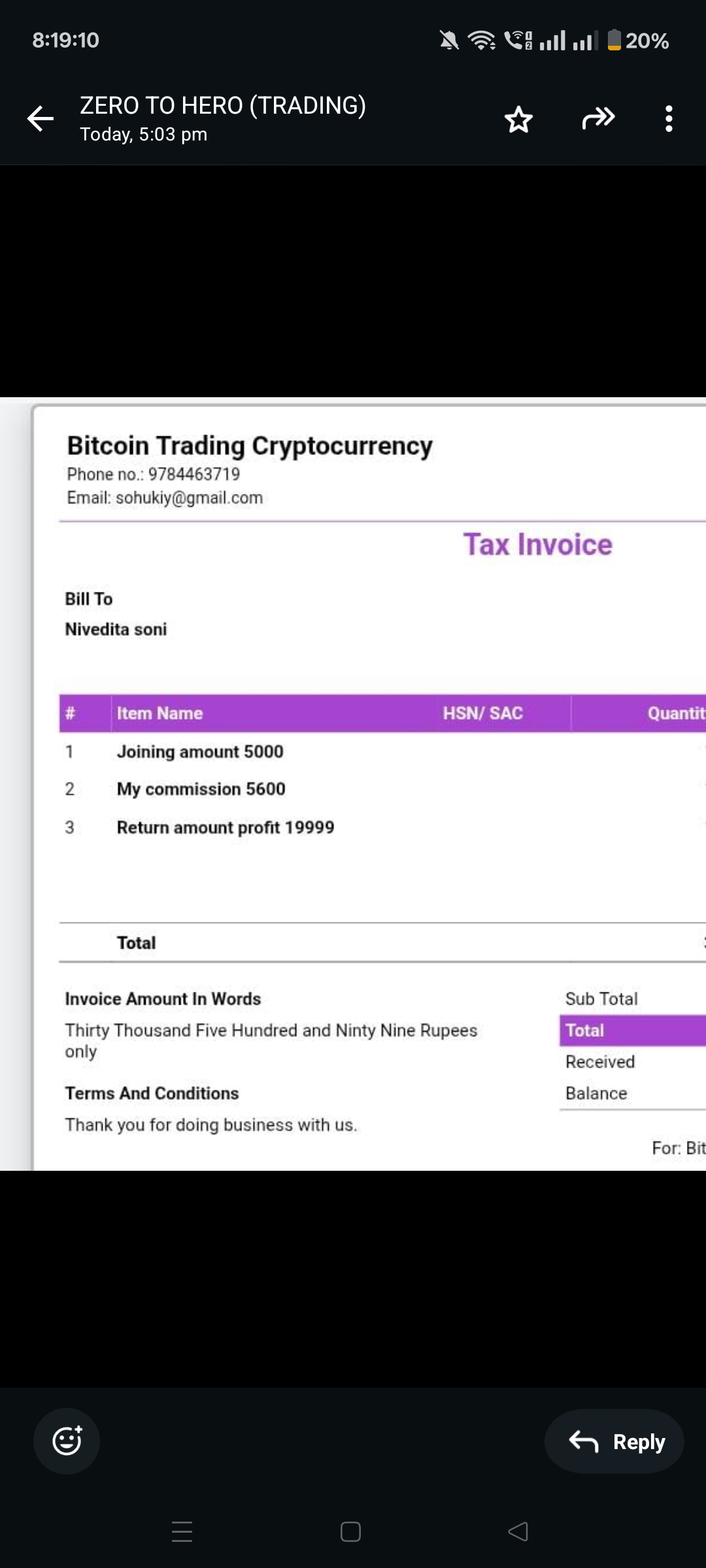Image resolution: width=706 pixels, height=1568 pixels.
Task: Star this image message
Action: pyautogui.click(x=518, y=120)
